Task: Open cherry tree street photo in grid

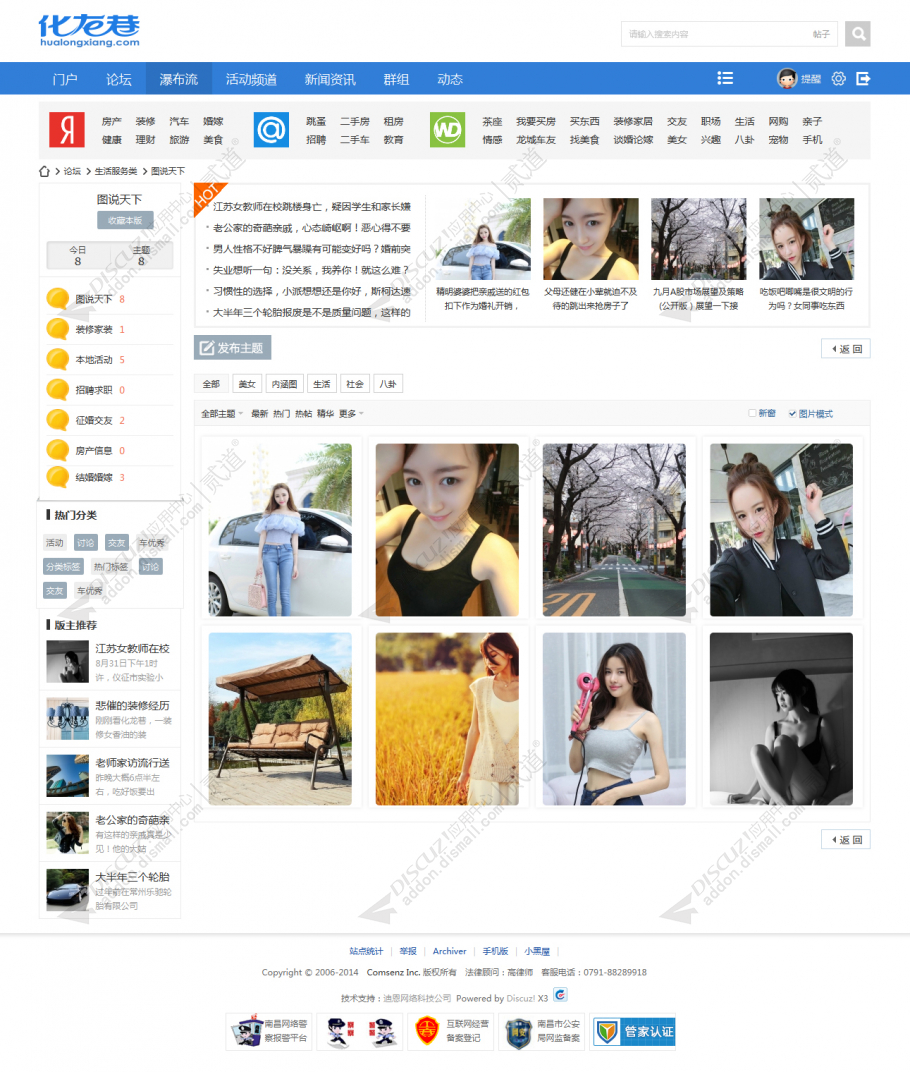Action: (614, 530)
